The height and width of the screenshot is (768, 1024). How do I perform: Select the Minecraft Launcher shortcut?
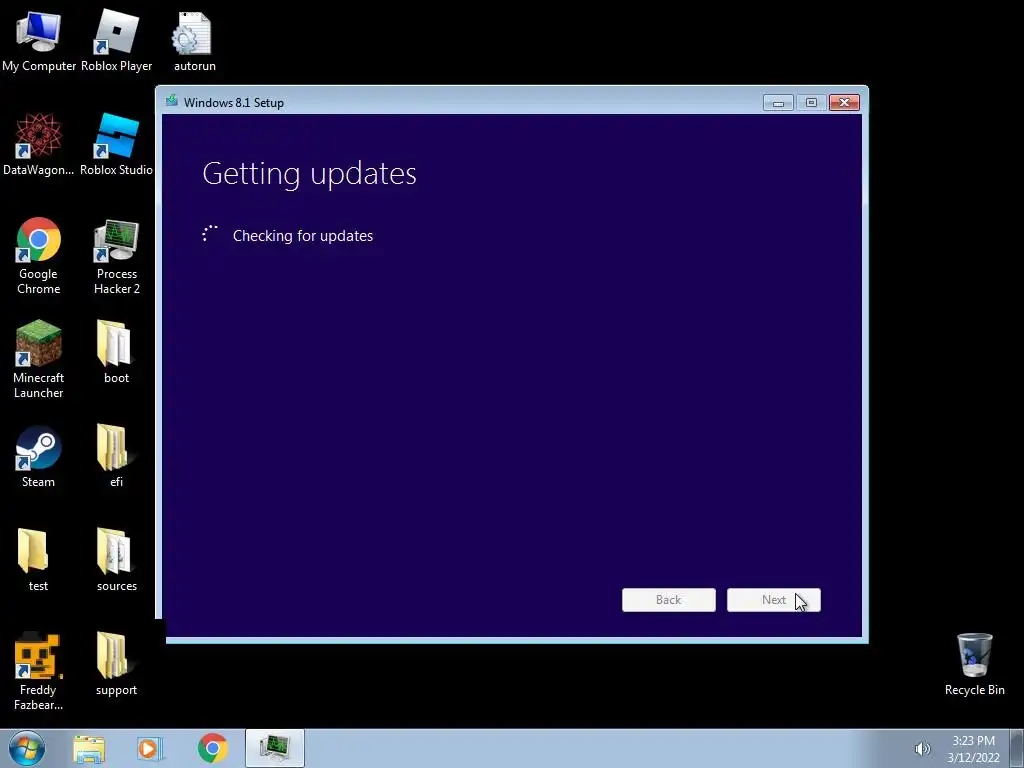tap(39, 359)
